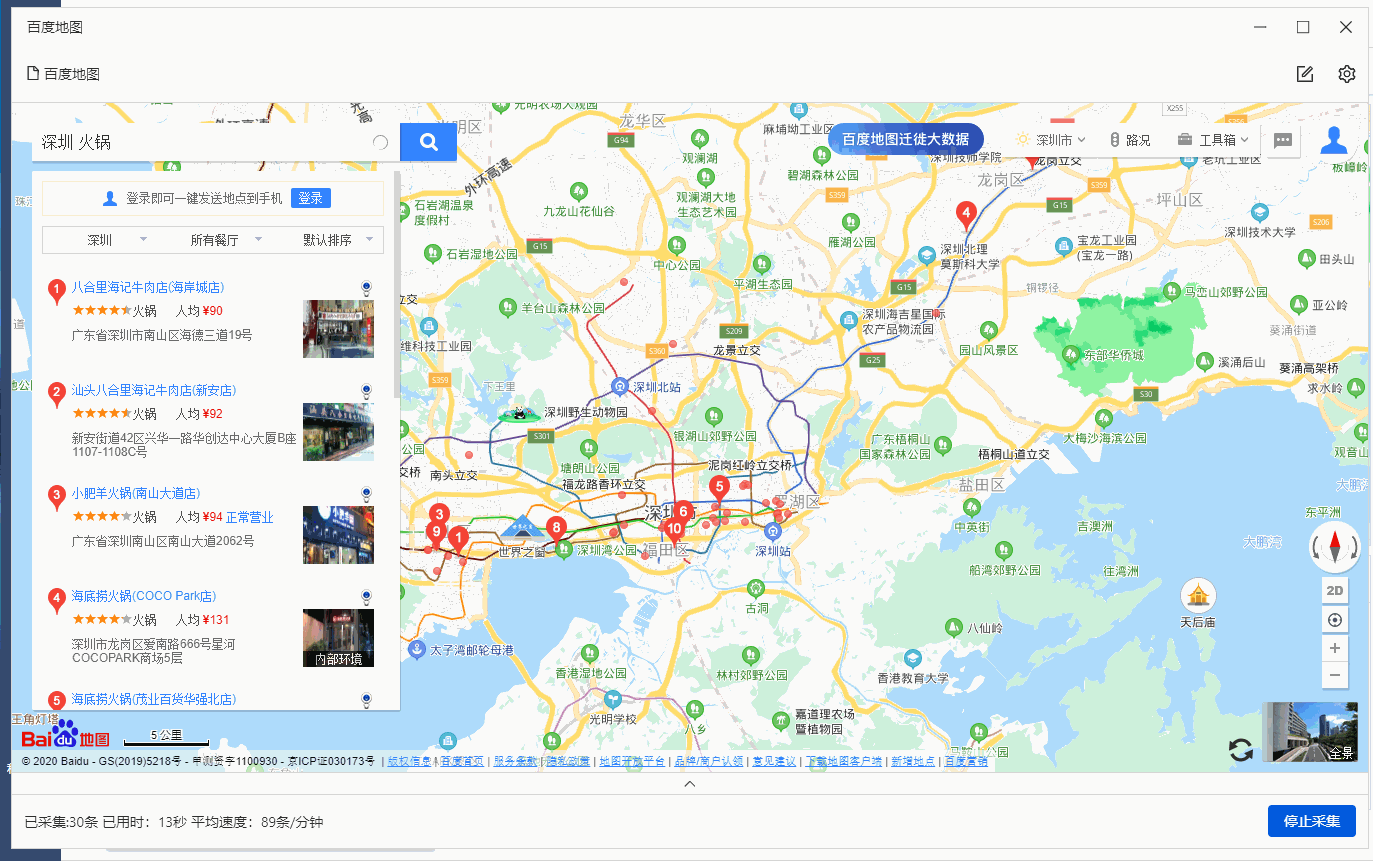Click 天后庙 temple map icon

coord(1198,595)
